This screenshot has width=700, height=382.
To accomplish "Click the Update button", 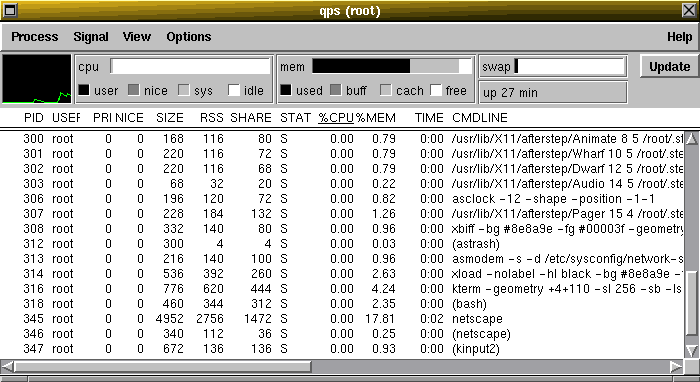I will (x=670, y=66).
